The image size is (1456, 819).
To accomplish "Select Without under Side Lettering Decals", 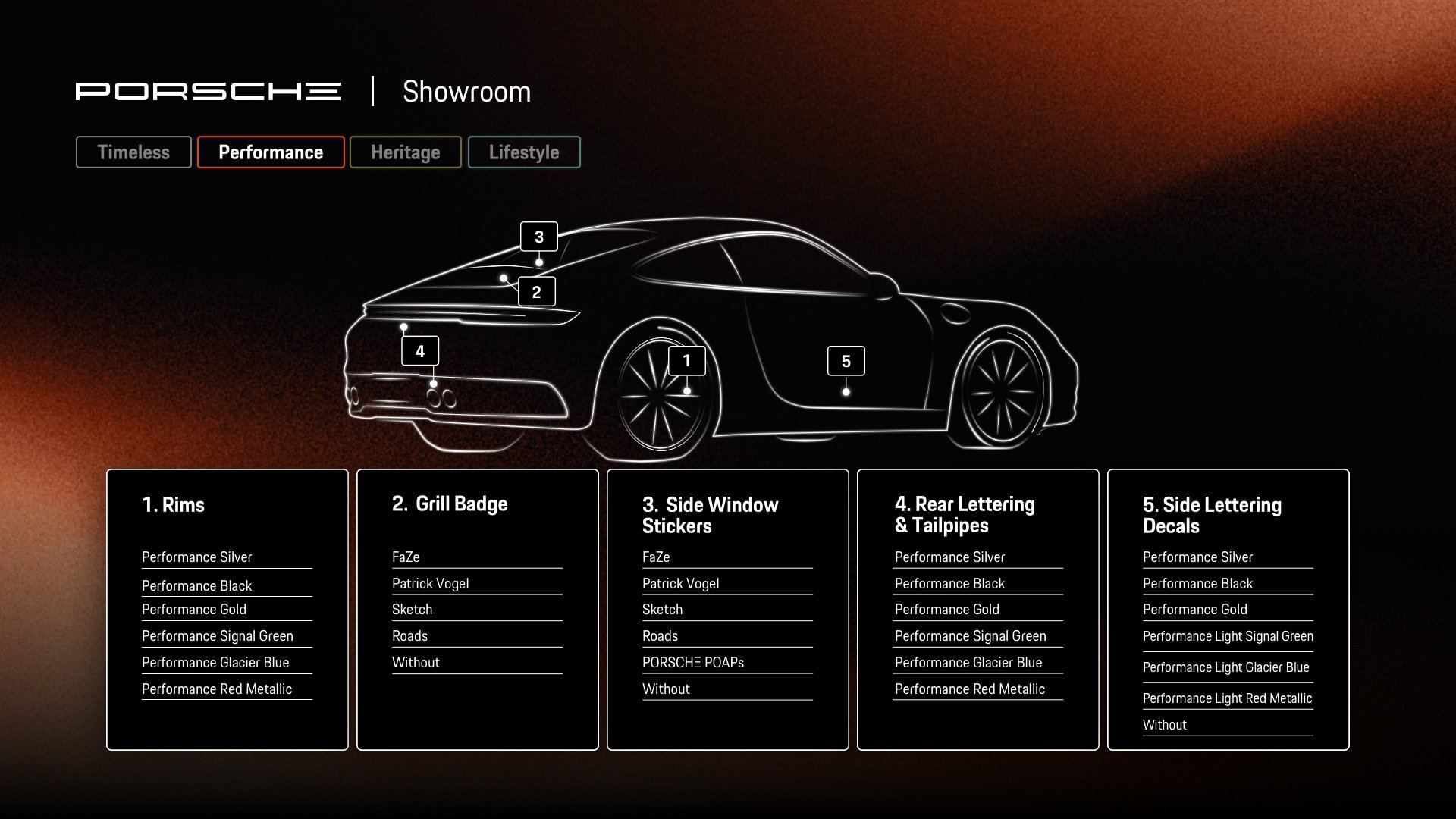I will (1165, 725).
